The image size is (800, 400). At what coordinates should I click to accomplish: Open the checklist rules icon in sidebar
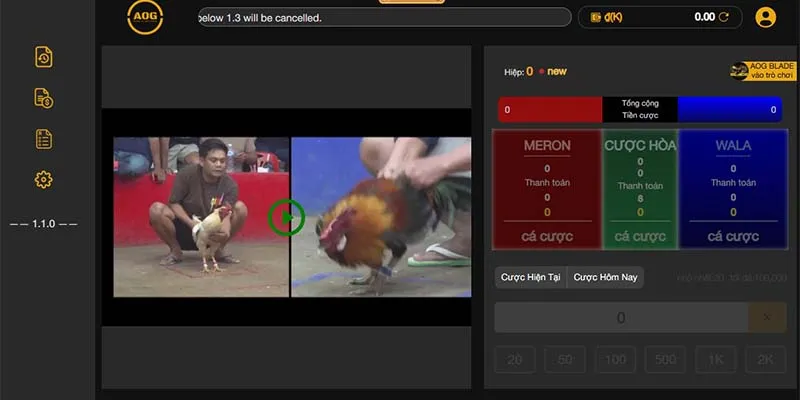click(43, 139)
